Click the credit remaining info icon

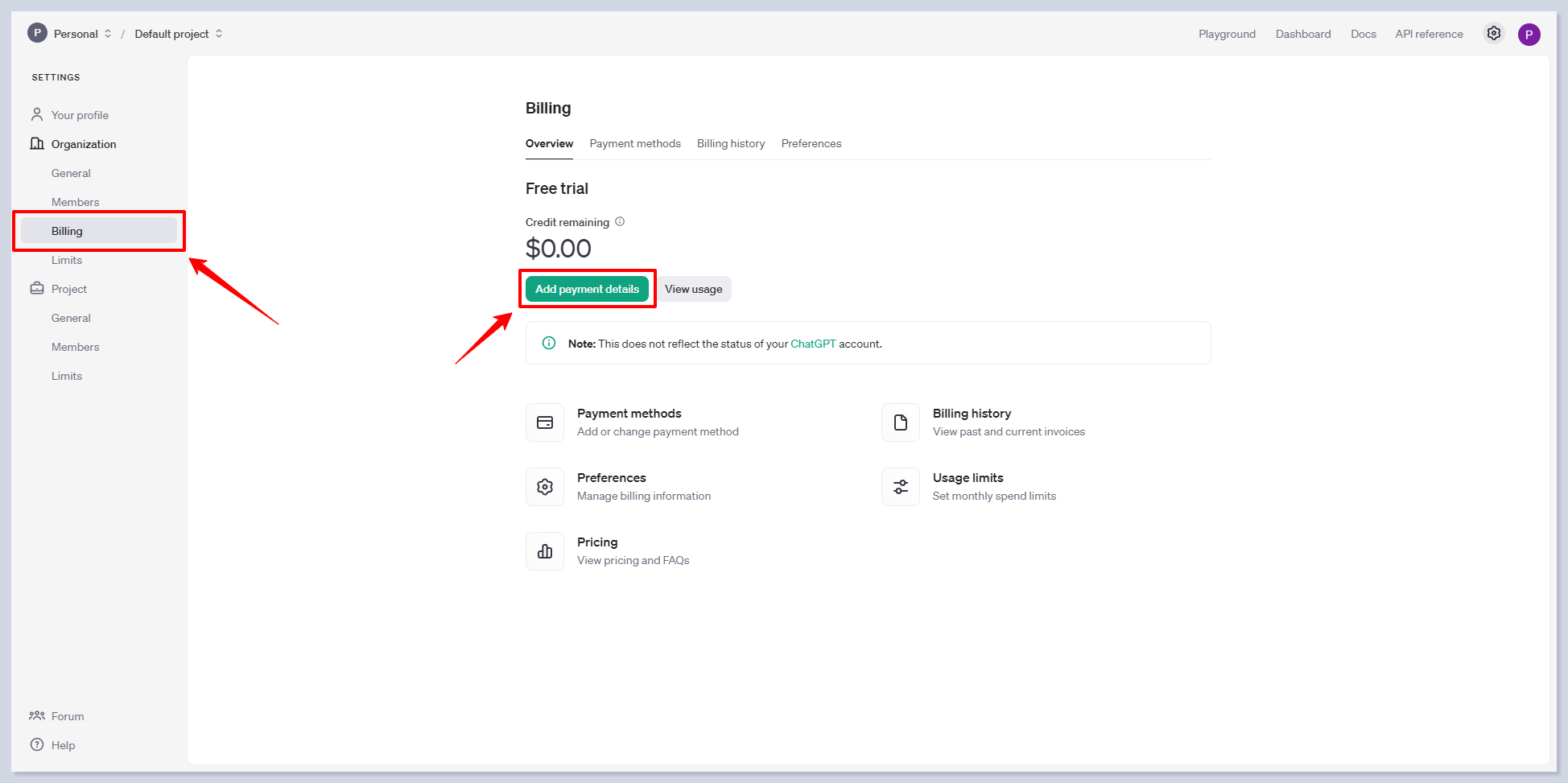(620, 222)
